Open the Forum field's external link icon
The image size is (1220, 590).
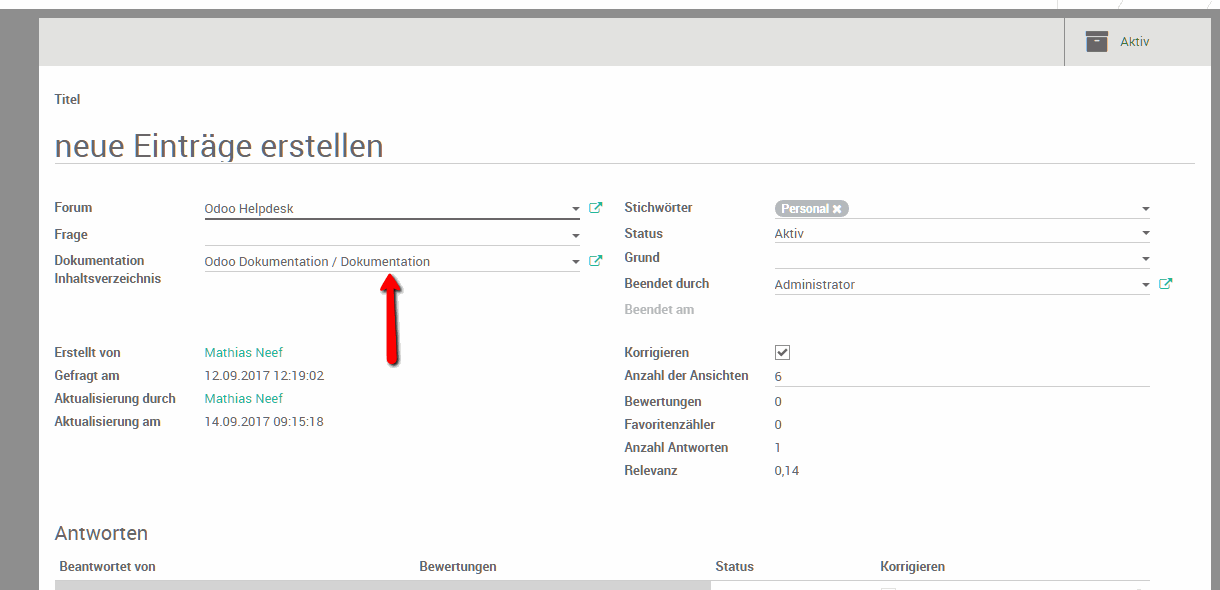coord(596,208)
